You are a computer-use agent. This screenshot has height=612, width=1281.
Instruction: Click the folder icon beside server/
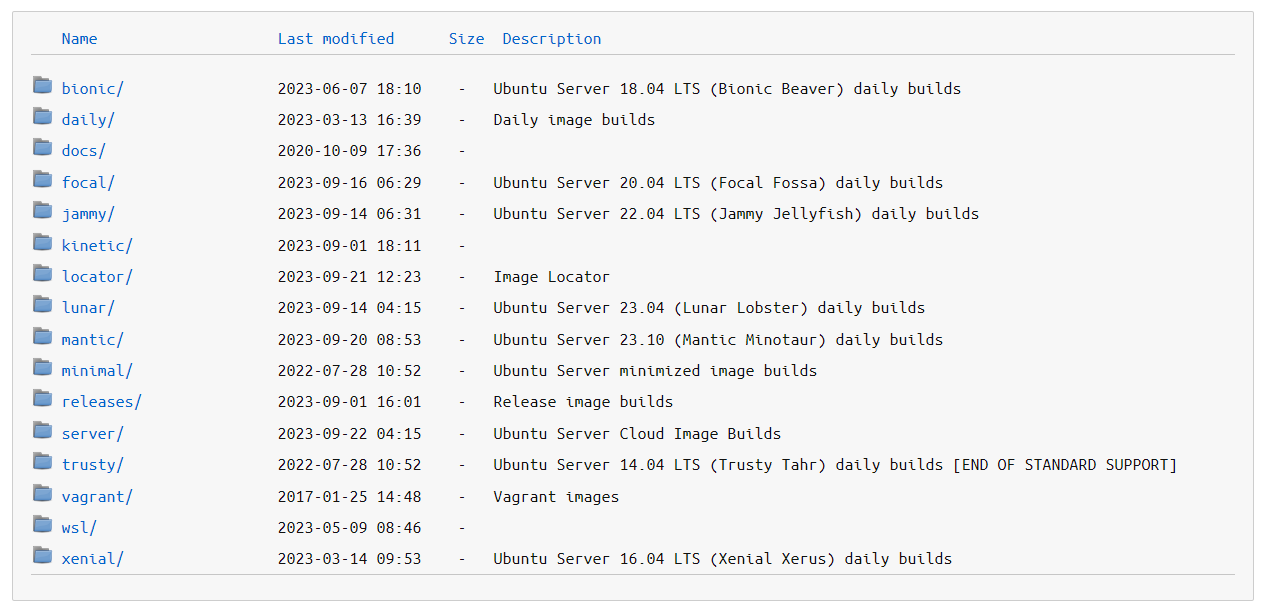(42, 430)
